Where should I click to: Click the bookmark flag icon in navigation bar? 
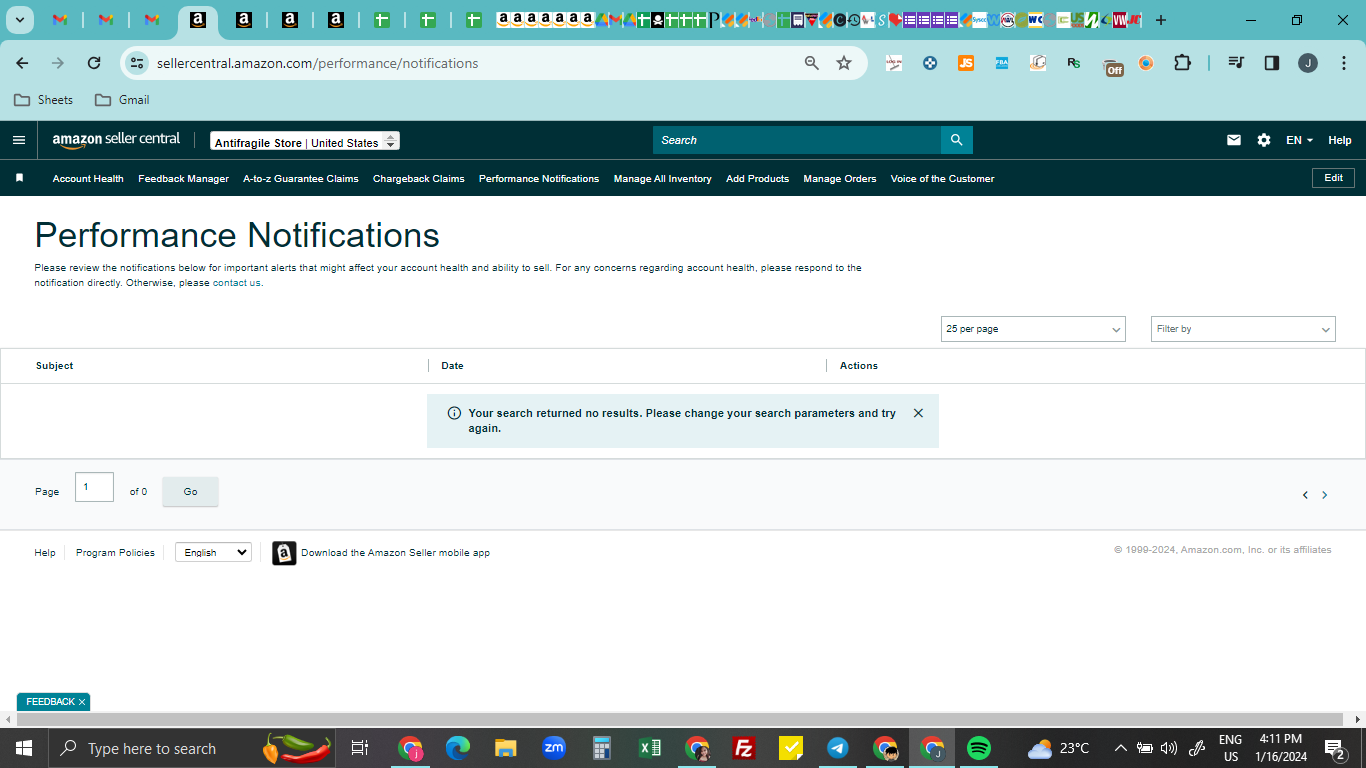(19, 178)
